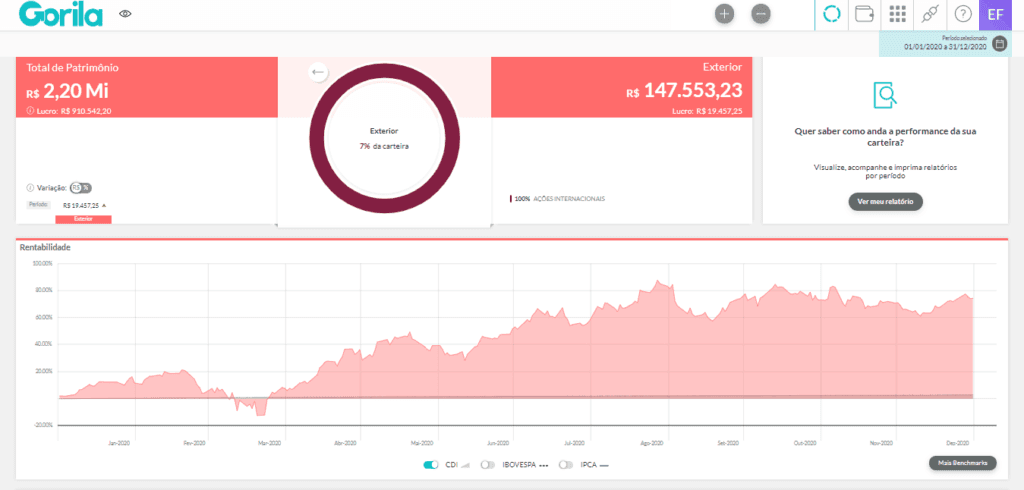
Task: Toggle Variação between R$ and percent
Action: point(81,187)
